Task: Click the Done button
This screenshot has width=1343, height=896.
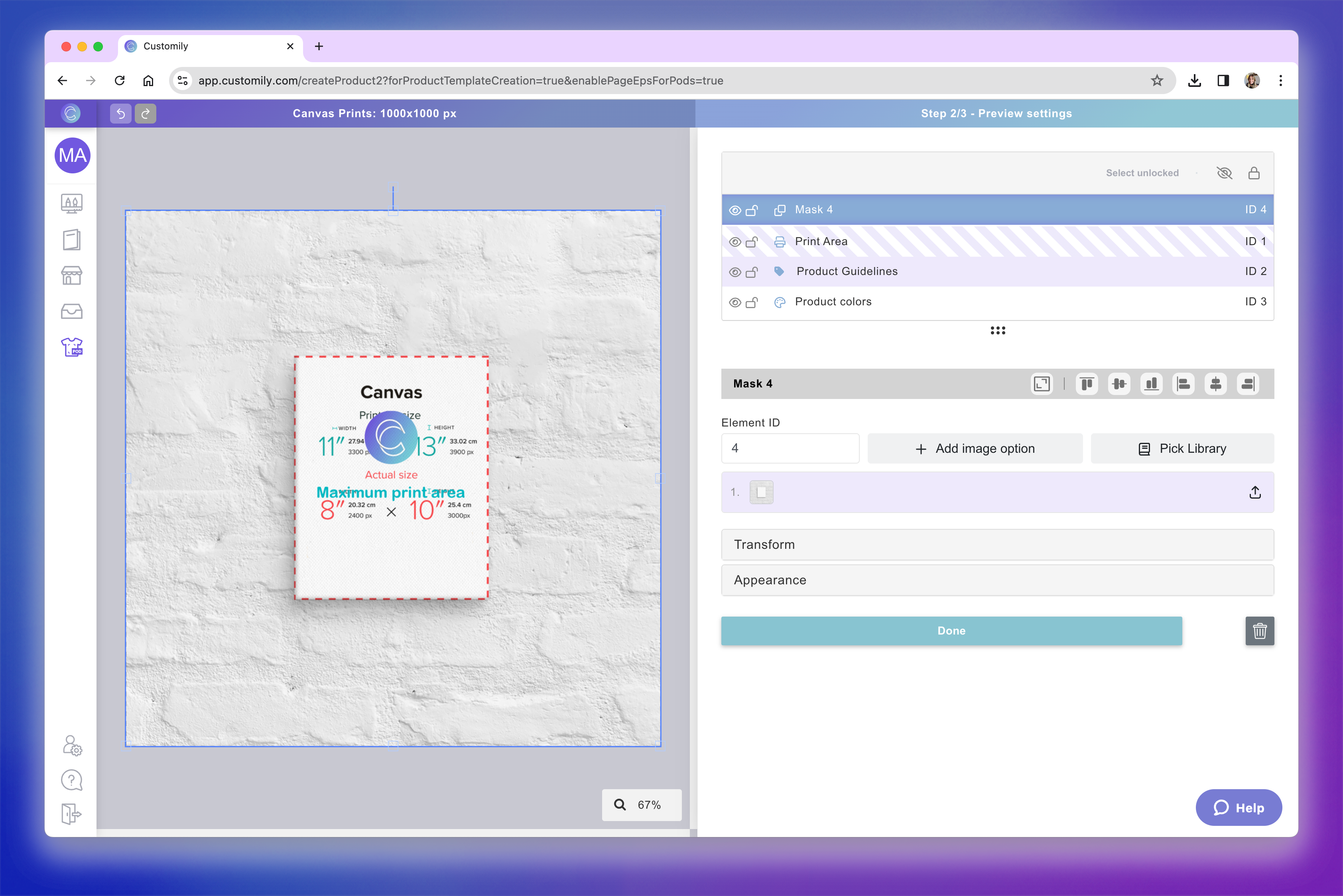Action: point(951,631)
